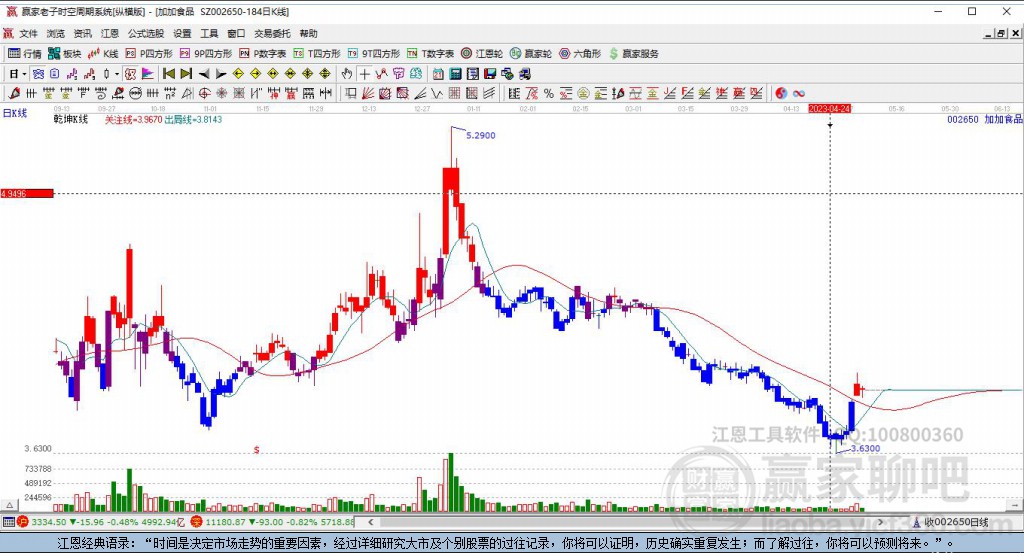Open the P四方形 square chart
Screen dimensions: 1024x553
click(150, 53)
